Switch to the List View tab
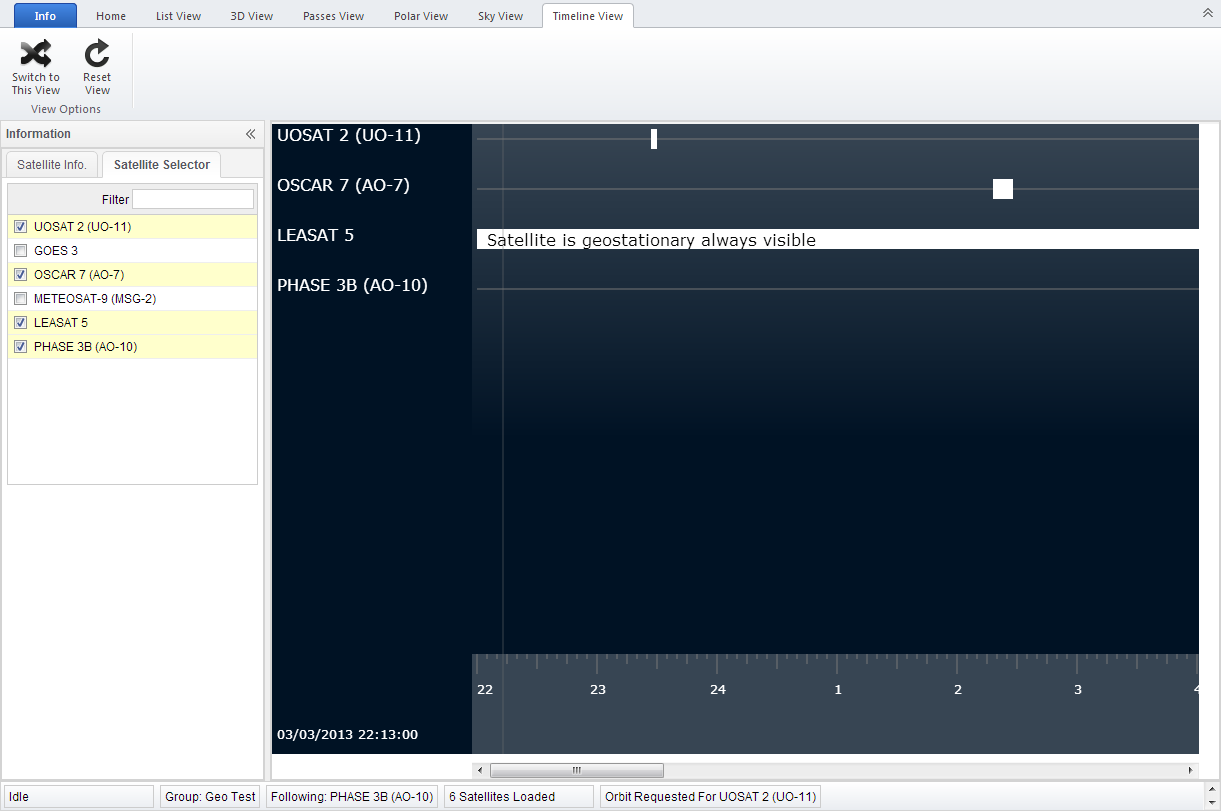The image size is (1221, 811). pos(179,16)
